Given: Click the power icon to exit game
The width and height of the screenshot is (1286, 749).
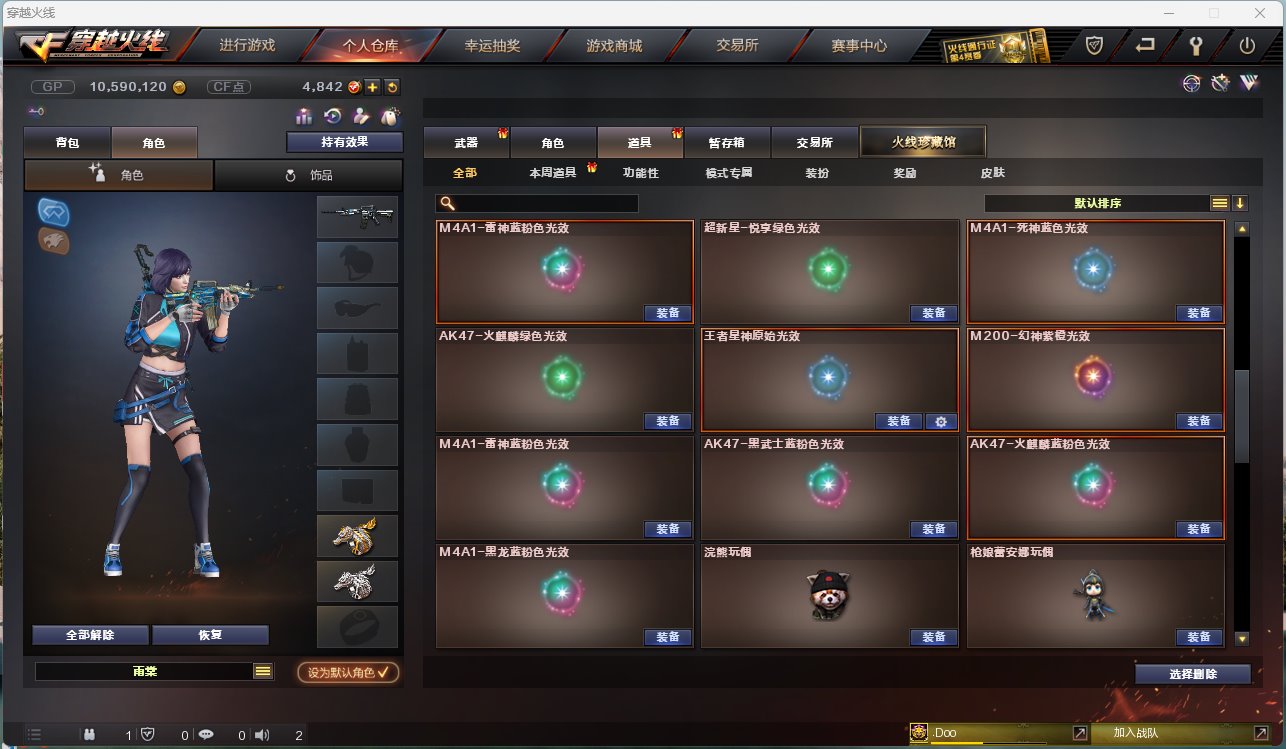Looking at the screenshot, I should (1247, 45).
